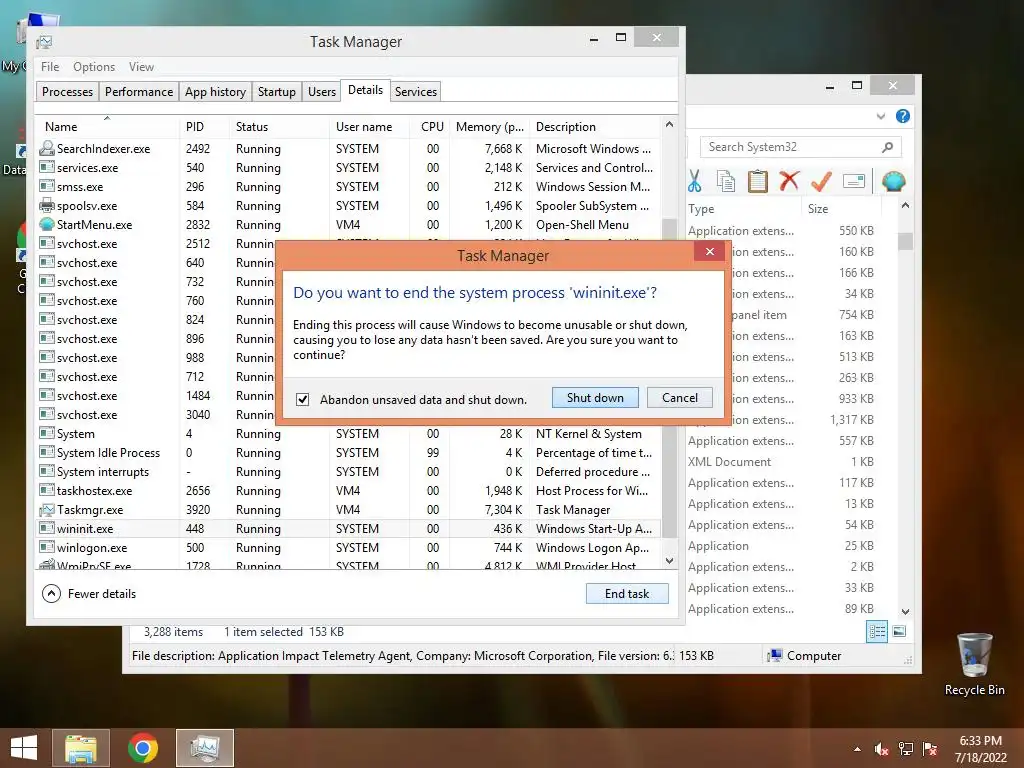1024x768 pixels.
Task: Click Paste clipboard icon in Explorer toolbar
Action: click(x=758, y=181)
